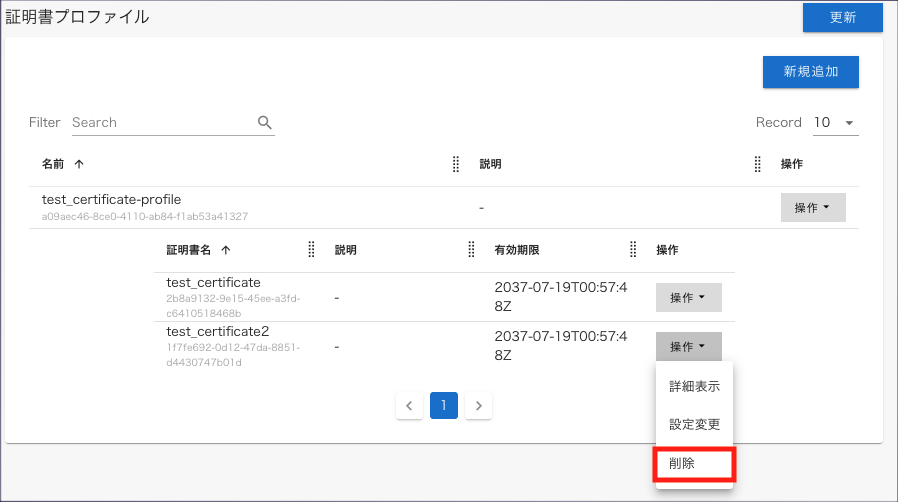Image resolution: width=898 pixels, height=502 pixels.
Task: Click the 新規追加 button
Action: click(810, 72)
